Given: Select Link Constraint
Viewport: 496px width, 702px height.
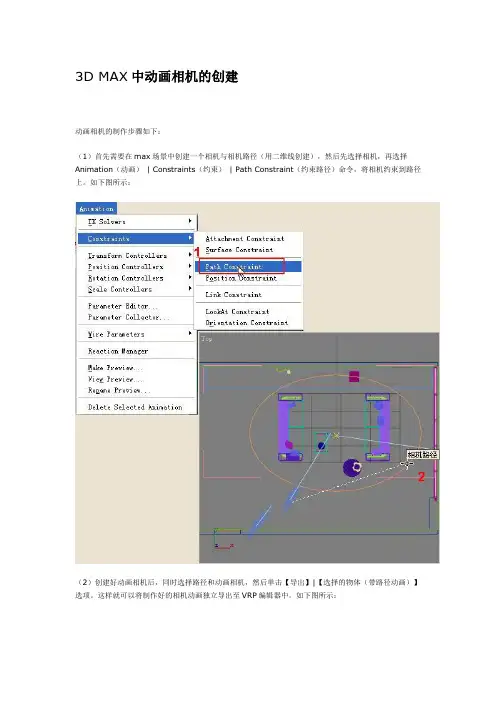Looking at the screenshot, I should pyautogui.click(x=249, y=295).
